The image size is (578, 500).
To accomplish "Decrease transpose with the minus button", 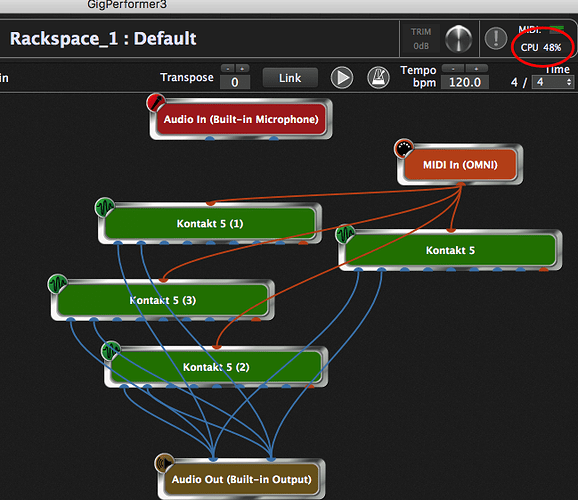I will pyautogui.click(x=227, y=68).
